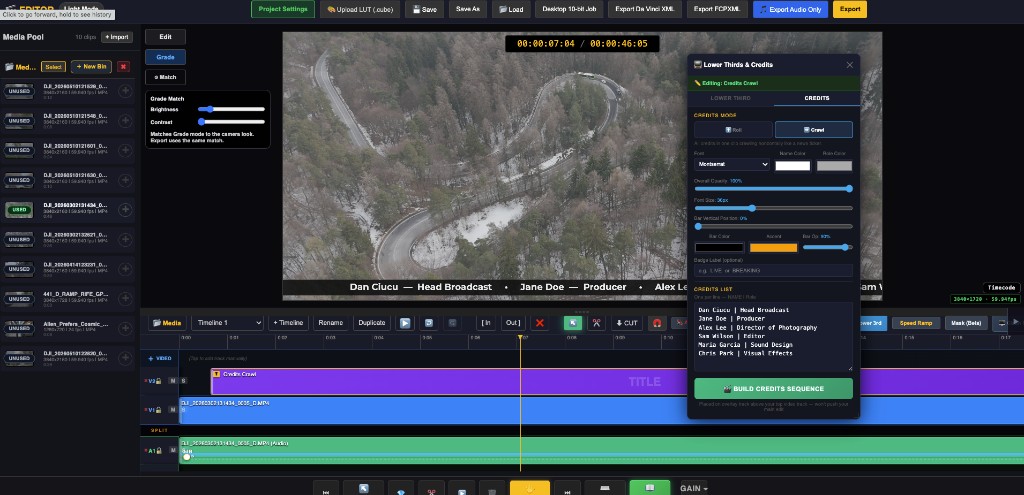Click the blue gem icon in the bottom bar

(x=401, y=488)
